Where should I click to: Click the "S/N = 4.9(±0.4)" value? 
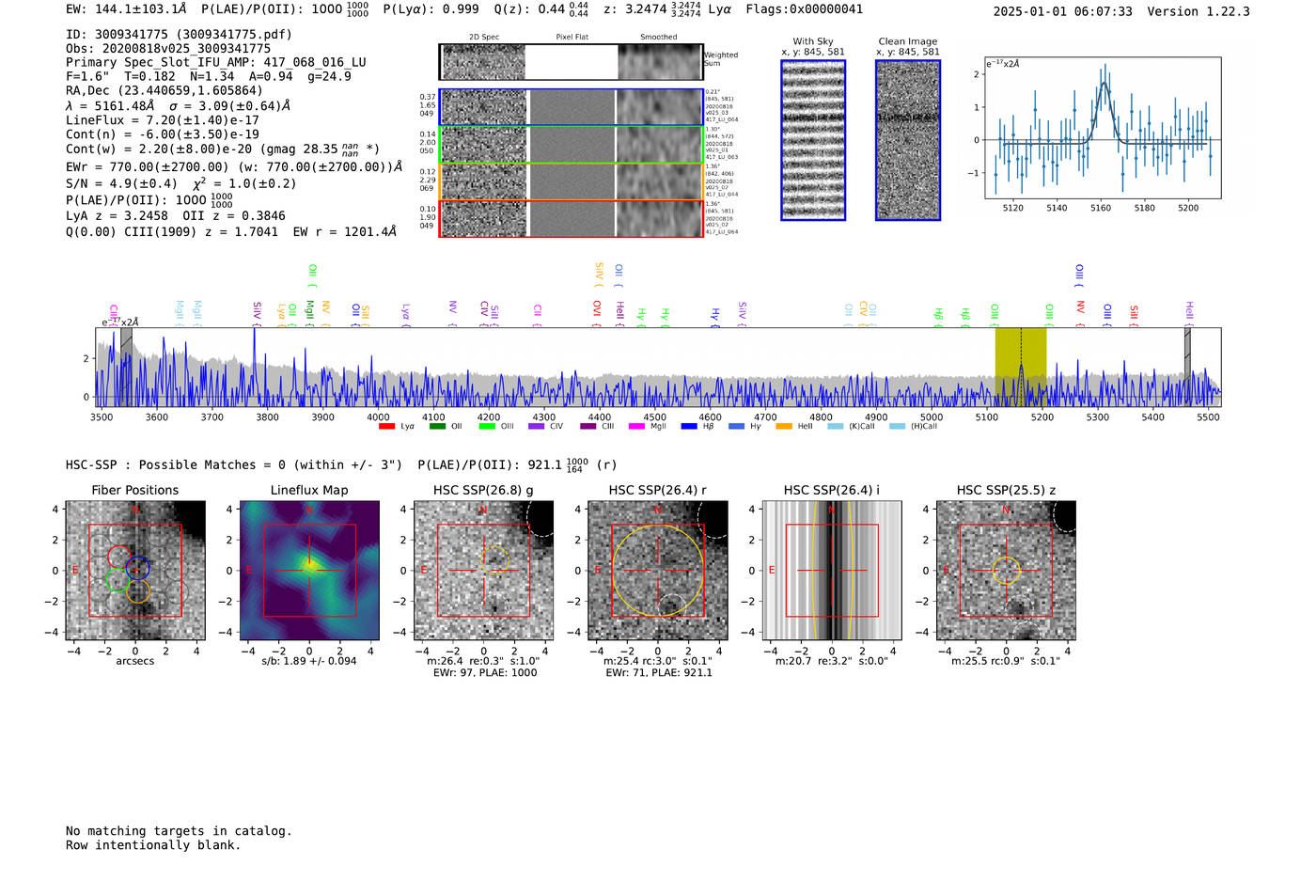(x=121, y=183)
